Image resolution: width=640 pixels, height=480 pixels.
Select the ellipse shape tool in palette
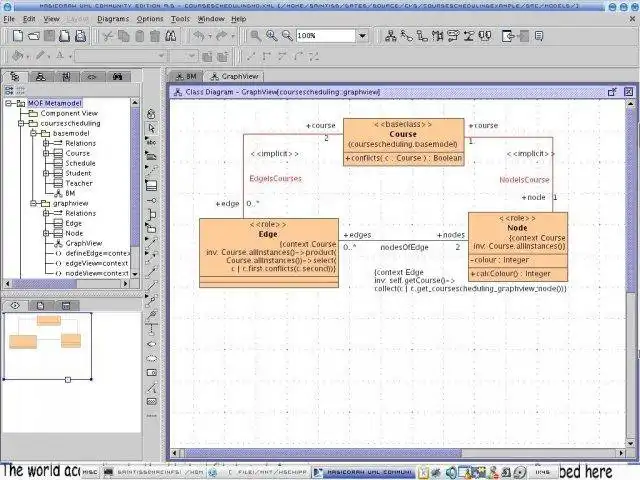151,358
